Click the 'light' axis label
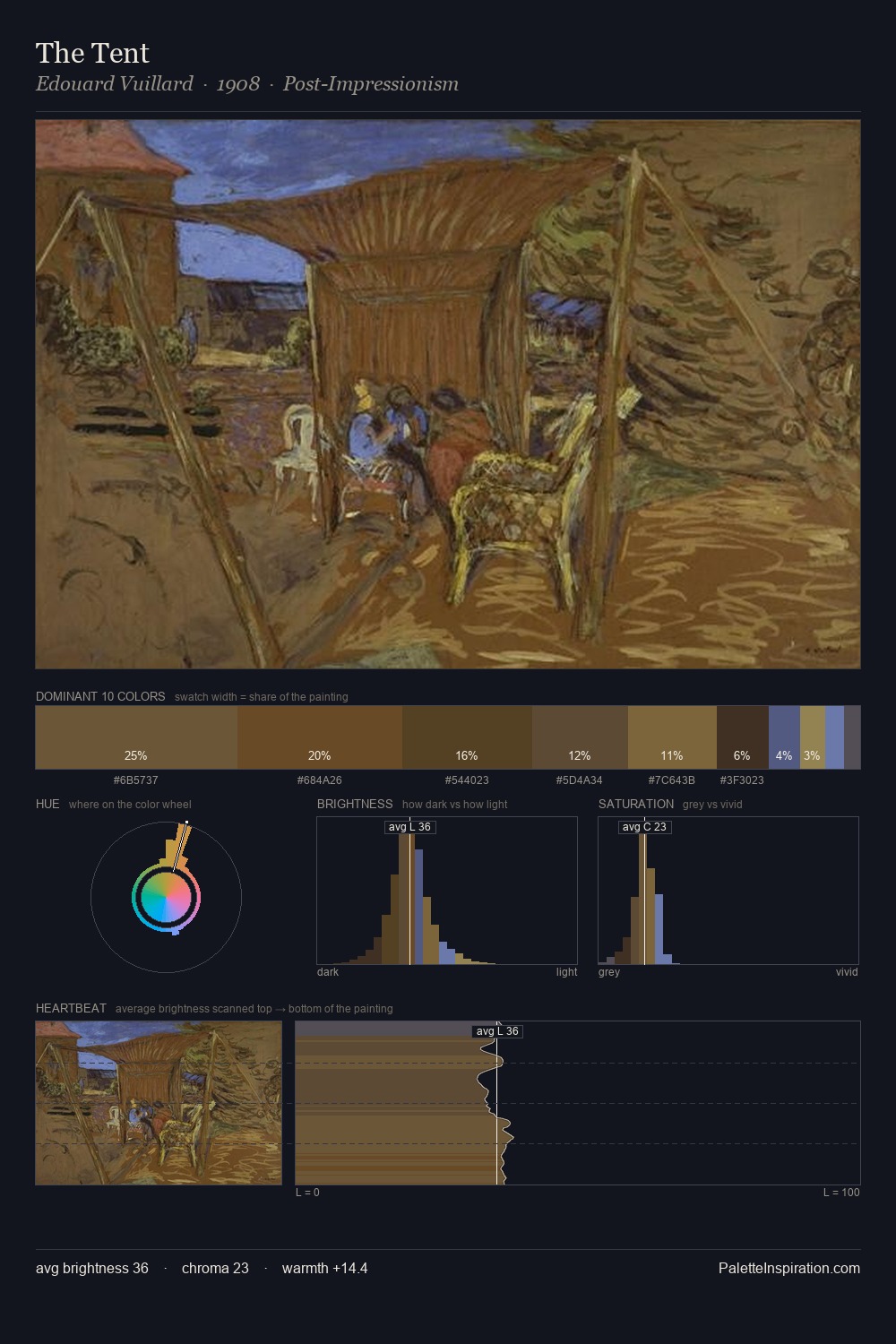This screenshot has height=1344, width=896. pyautogui.click(x=566, y=972)
